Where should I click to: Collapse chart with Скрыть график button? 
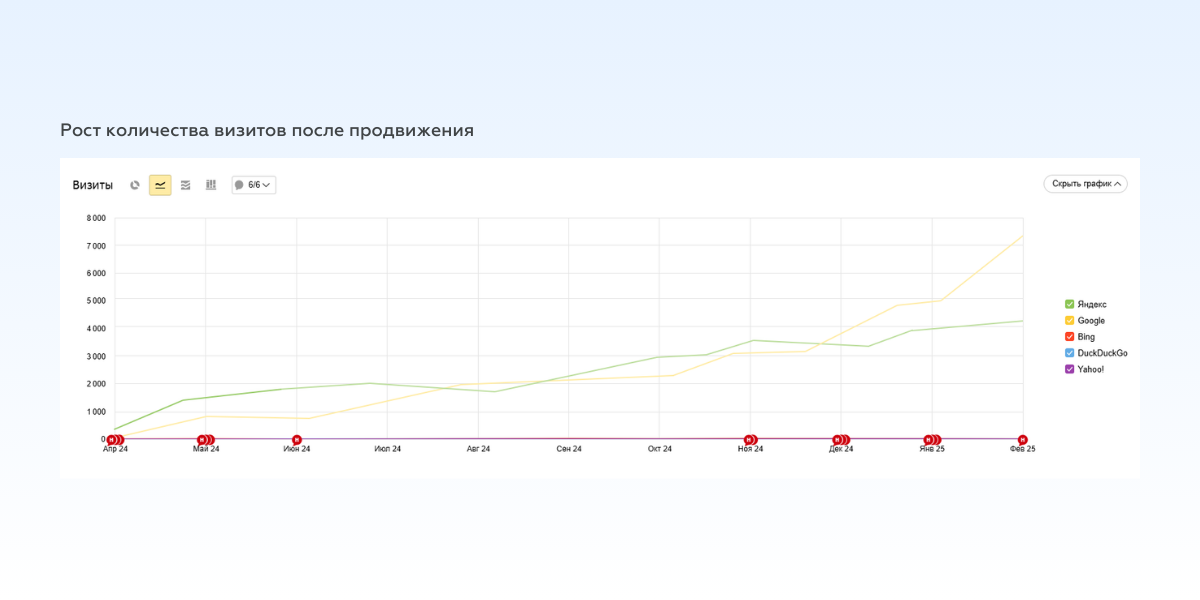click(1085, 184)
